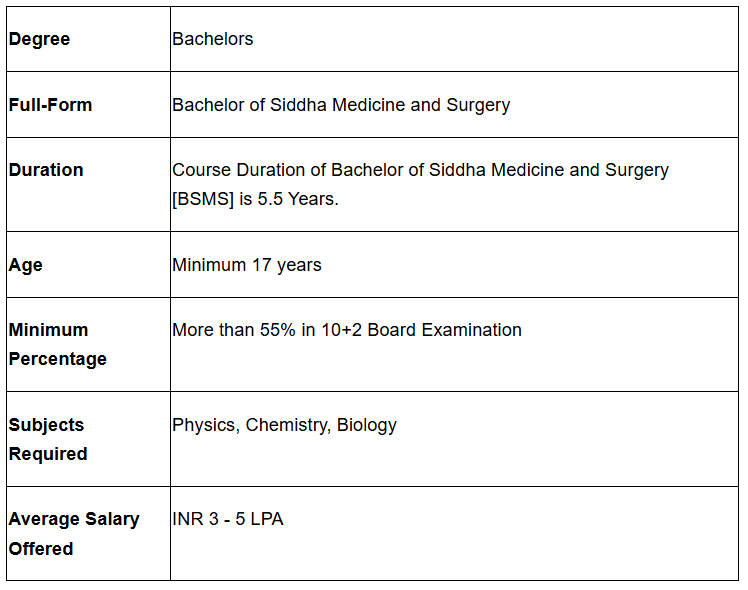This screenshot has width=748, height=590.
Task: Click the word "Physics"
Action: [x=204, y=425]
